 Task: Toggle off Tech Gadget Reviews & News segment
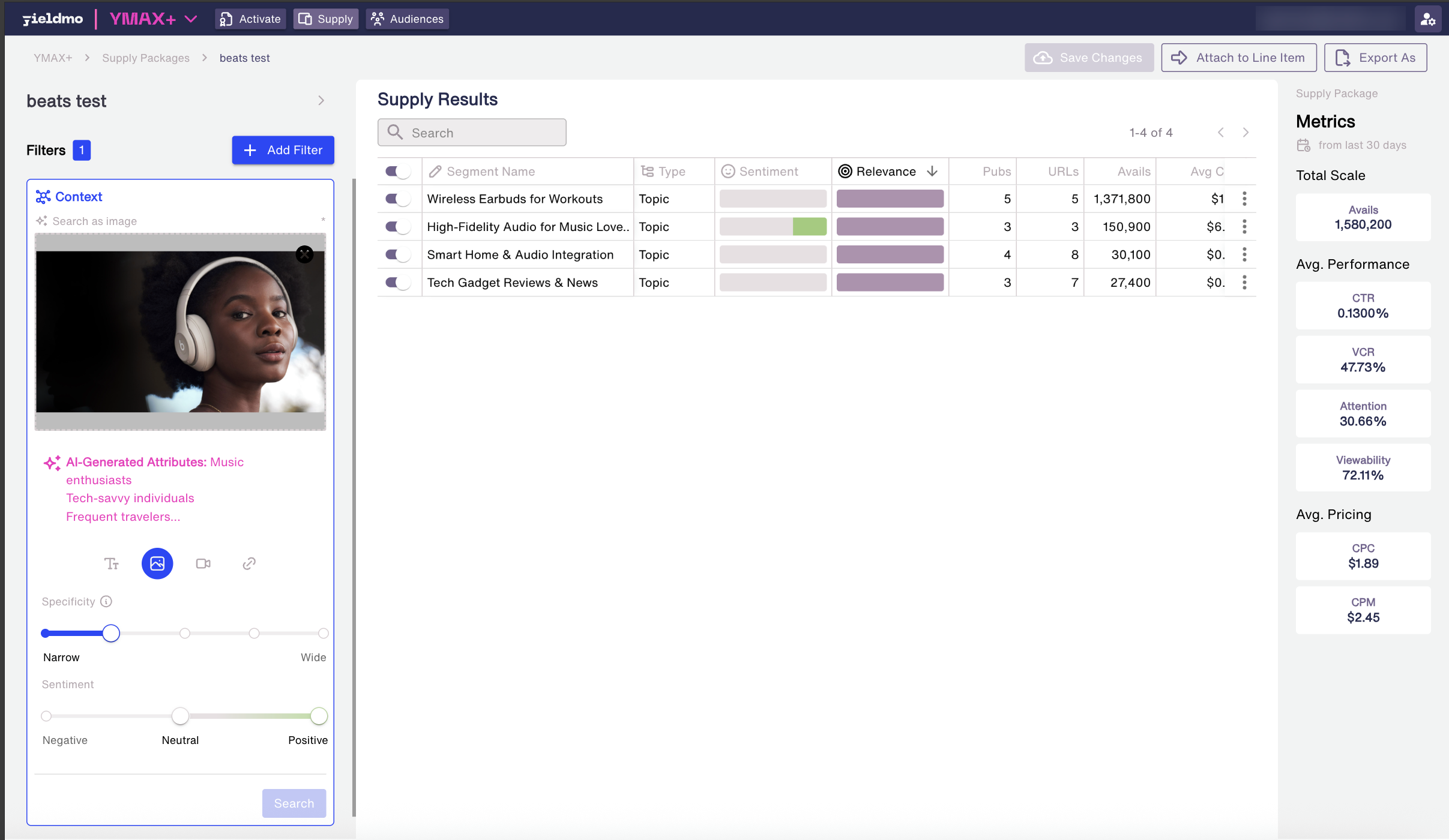(398, 283)
